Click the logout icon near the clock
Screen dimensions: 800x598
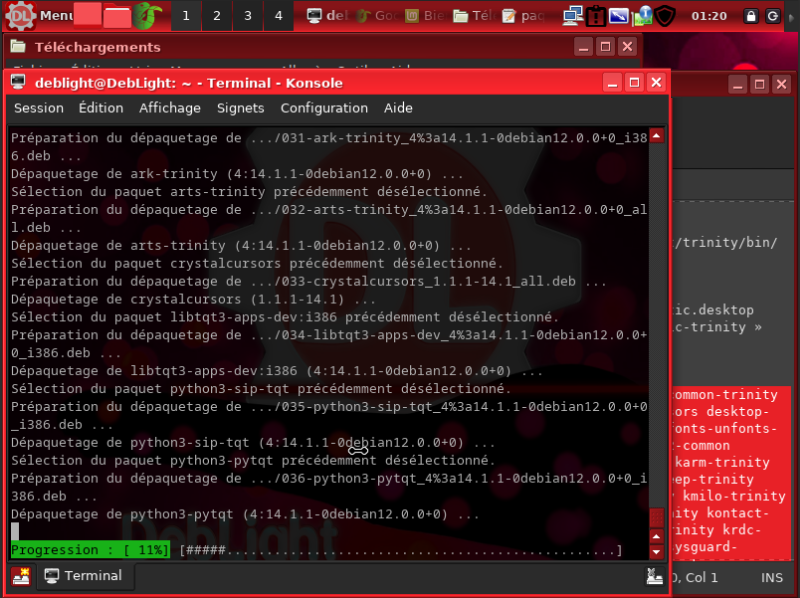tap(772, 15)
